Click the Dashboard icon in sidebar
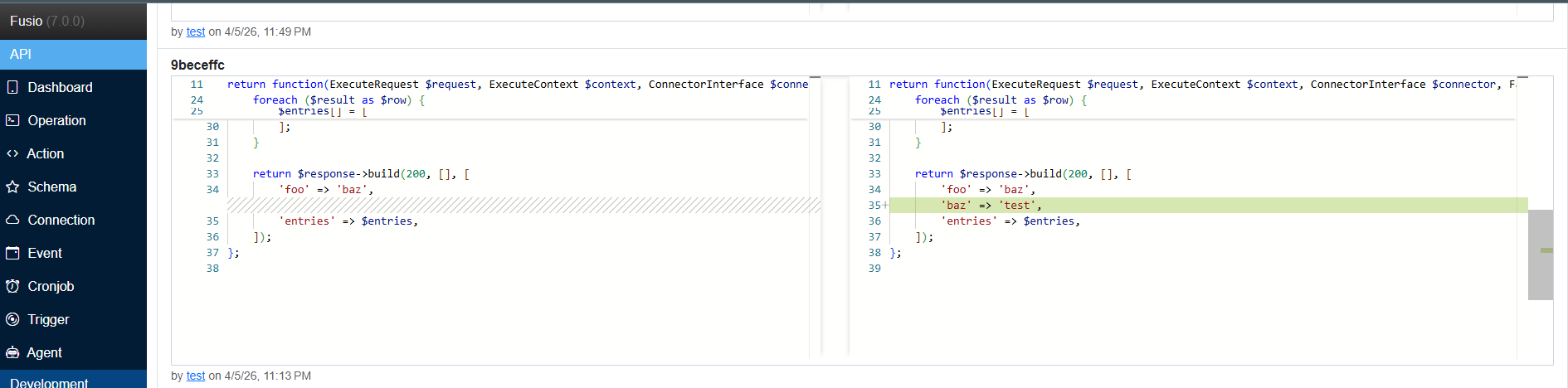1568x388 pixels. 12,87
